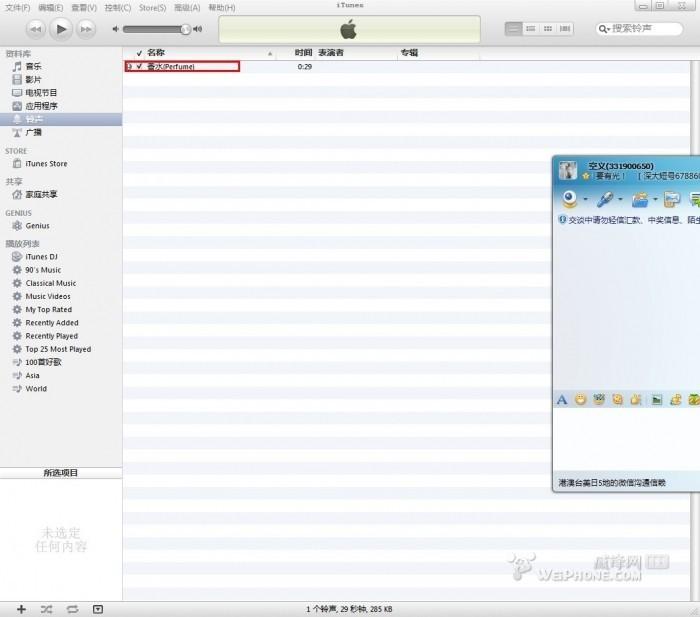Click the QQ contact avatar thumbnail

[568, 171]
